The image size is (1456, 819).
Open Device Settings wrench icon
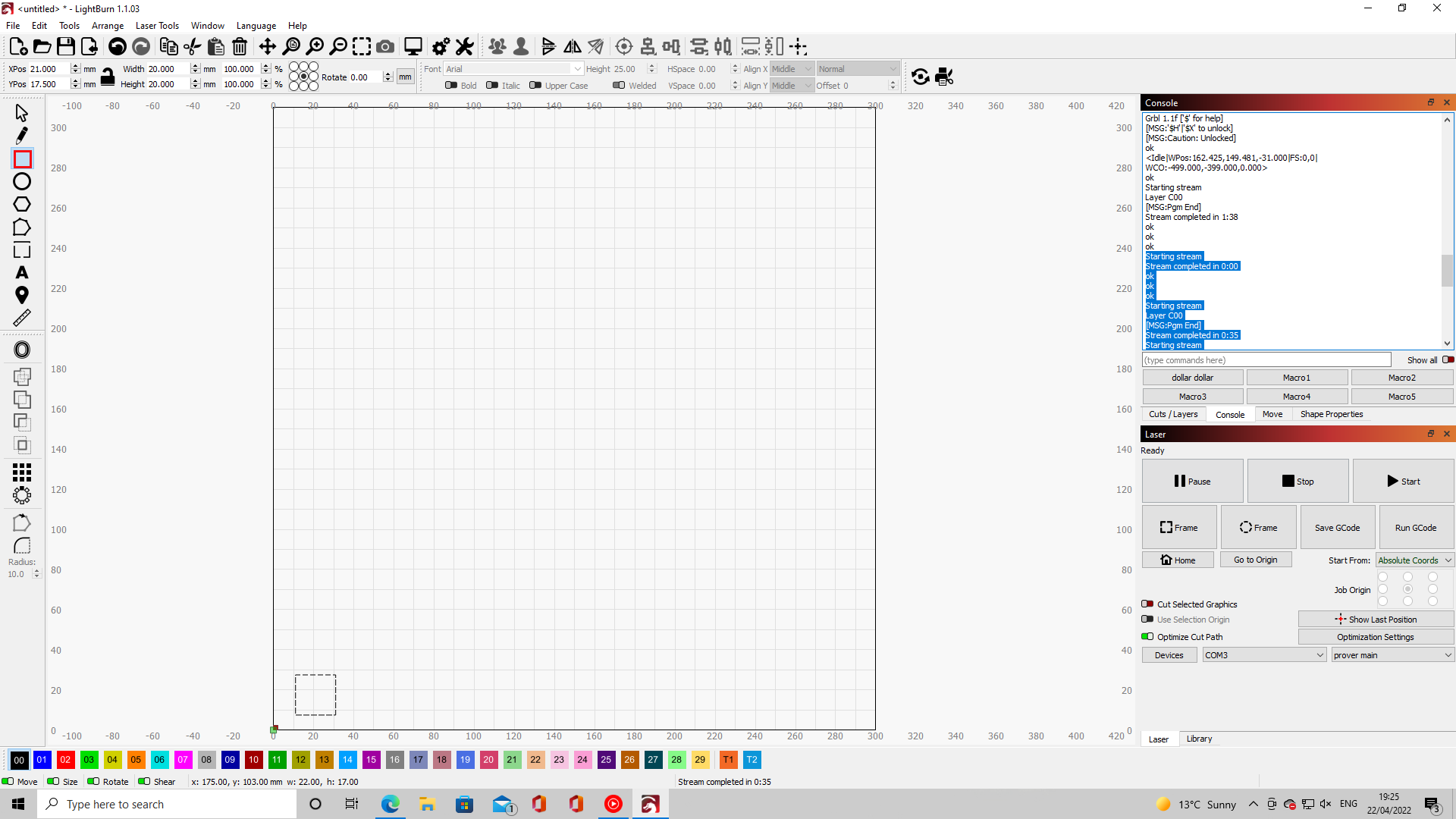[x=465, y=46]
